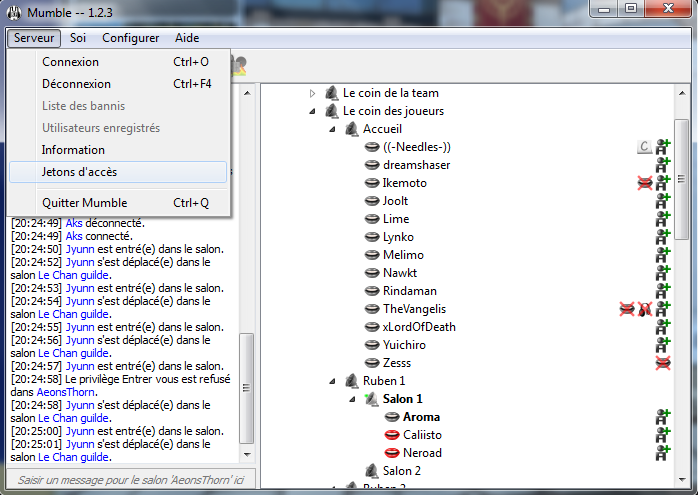Click the Le coin des joueurs channel icon

pyautogui.click(x=332, y=111)
